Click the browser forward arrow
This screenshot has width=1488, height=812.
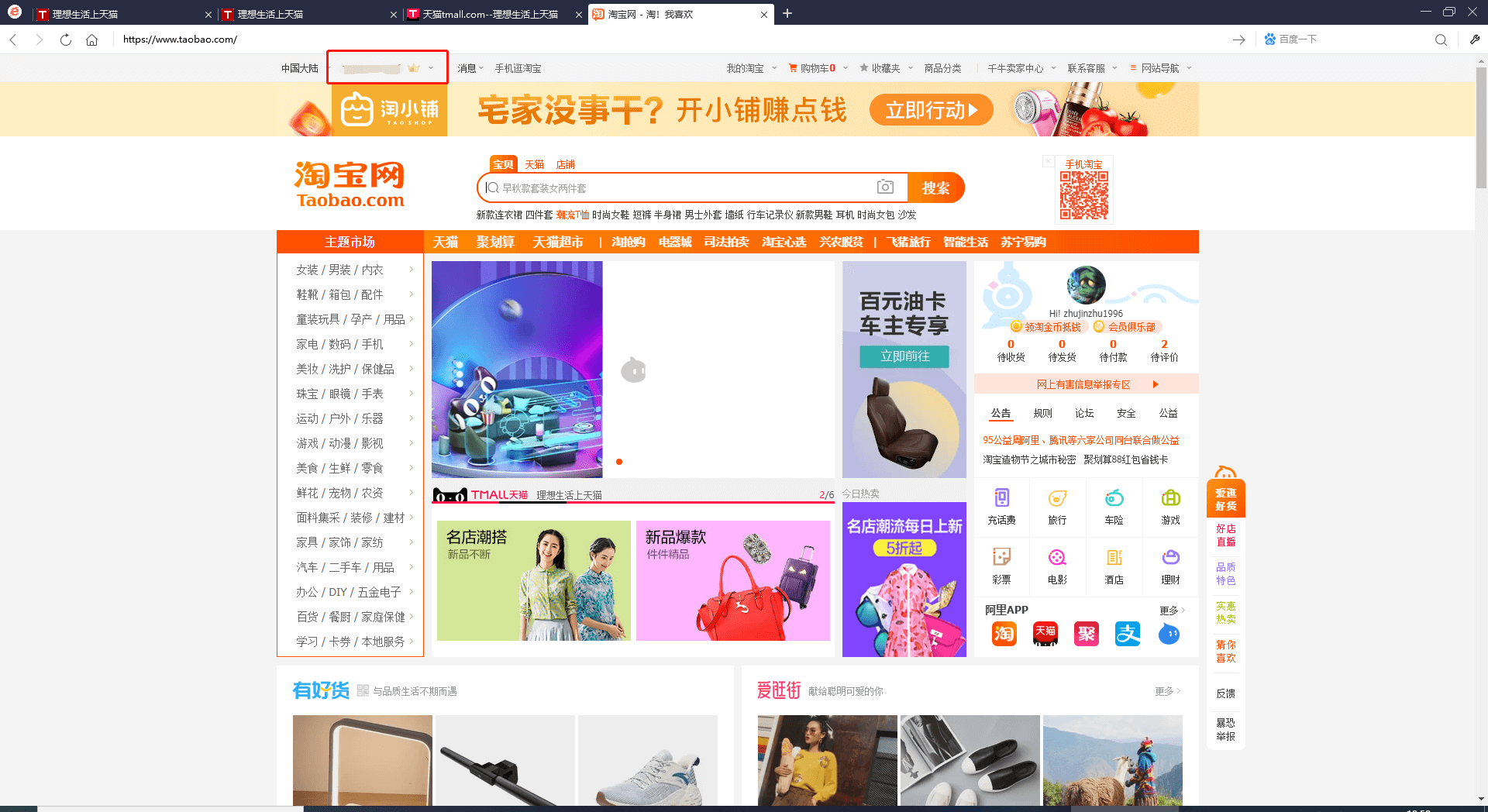(x=40, y=40)
